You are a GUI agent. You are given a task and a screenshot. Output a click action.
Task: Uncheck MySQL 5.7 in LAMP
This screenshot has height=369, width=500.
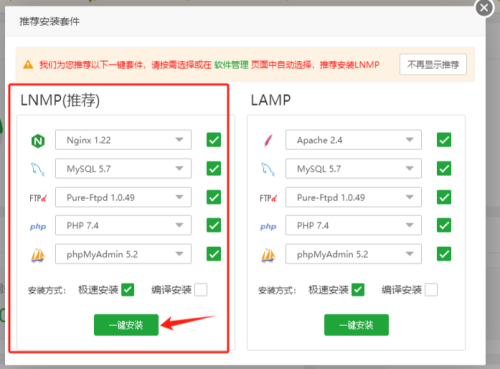444,168
